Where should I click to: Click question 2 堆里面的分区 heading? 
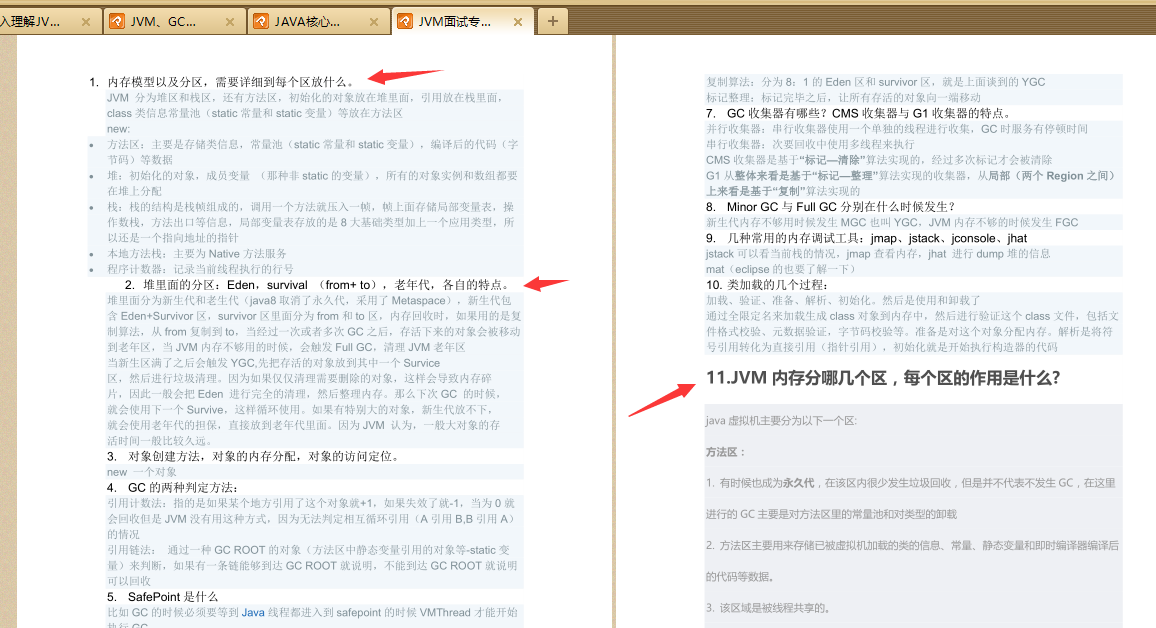[317, 285]
